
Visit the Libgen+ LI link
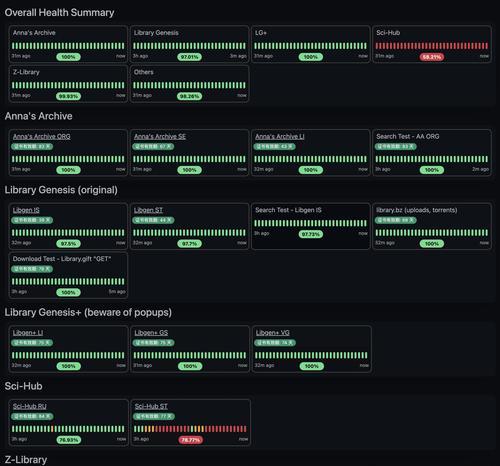pos(28,333)
